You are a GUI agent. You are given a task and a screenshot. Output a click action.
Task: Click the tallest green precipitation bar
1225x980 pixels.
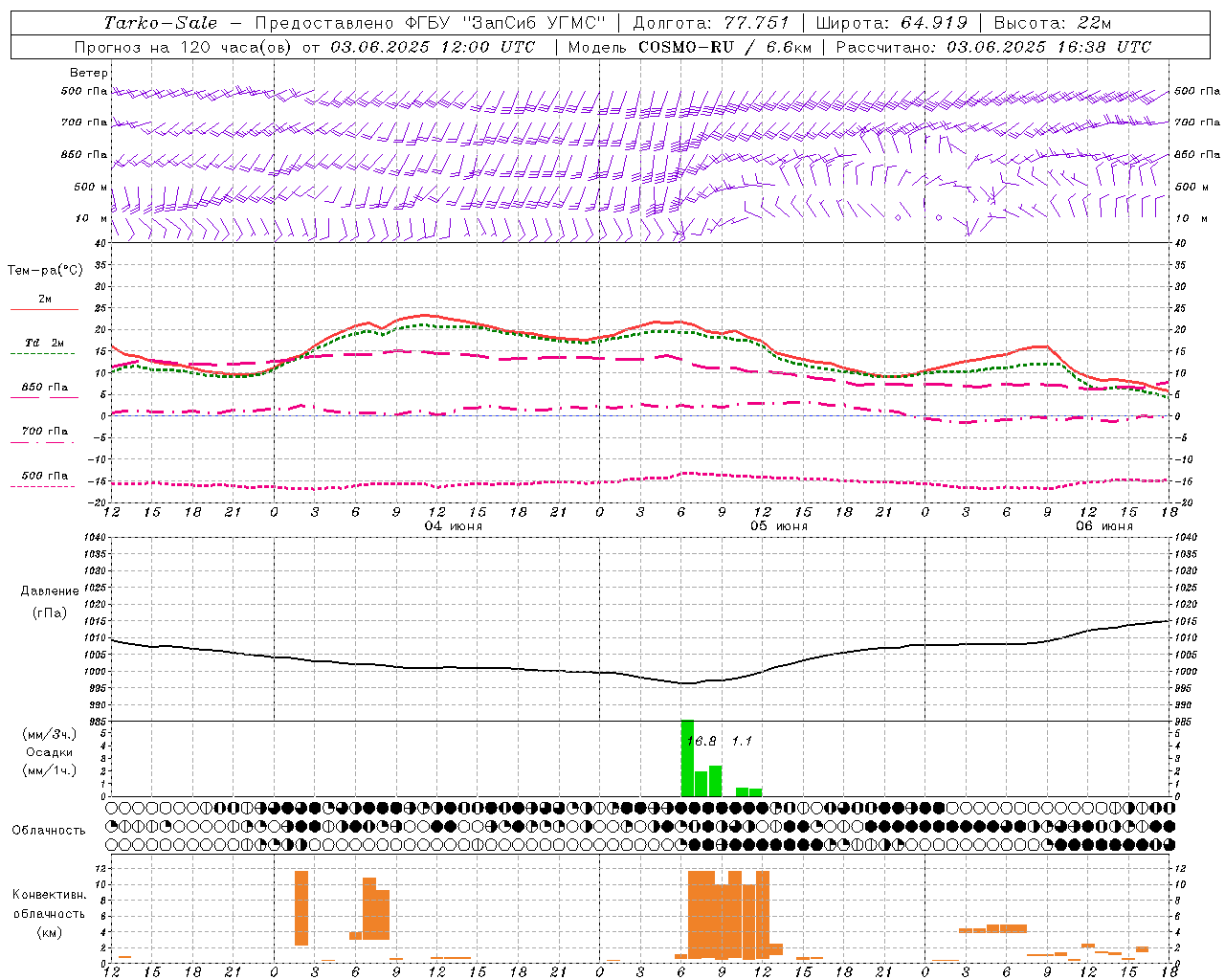click(687, 758)
